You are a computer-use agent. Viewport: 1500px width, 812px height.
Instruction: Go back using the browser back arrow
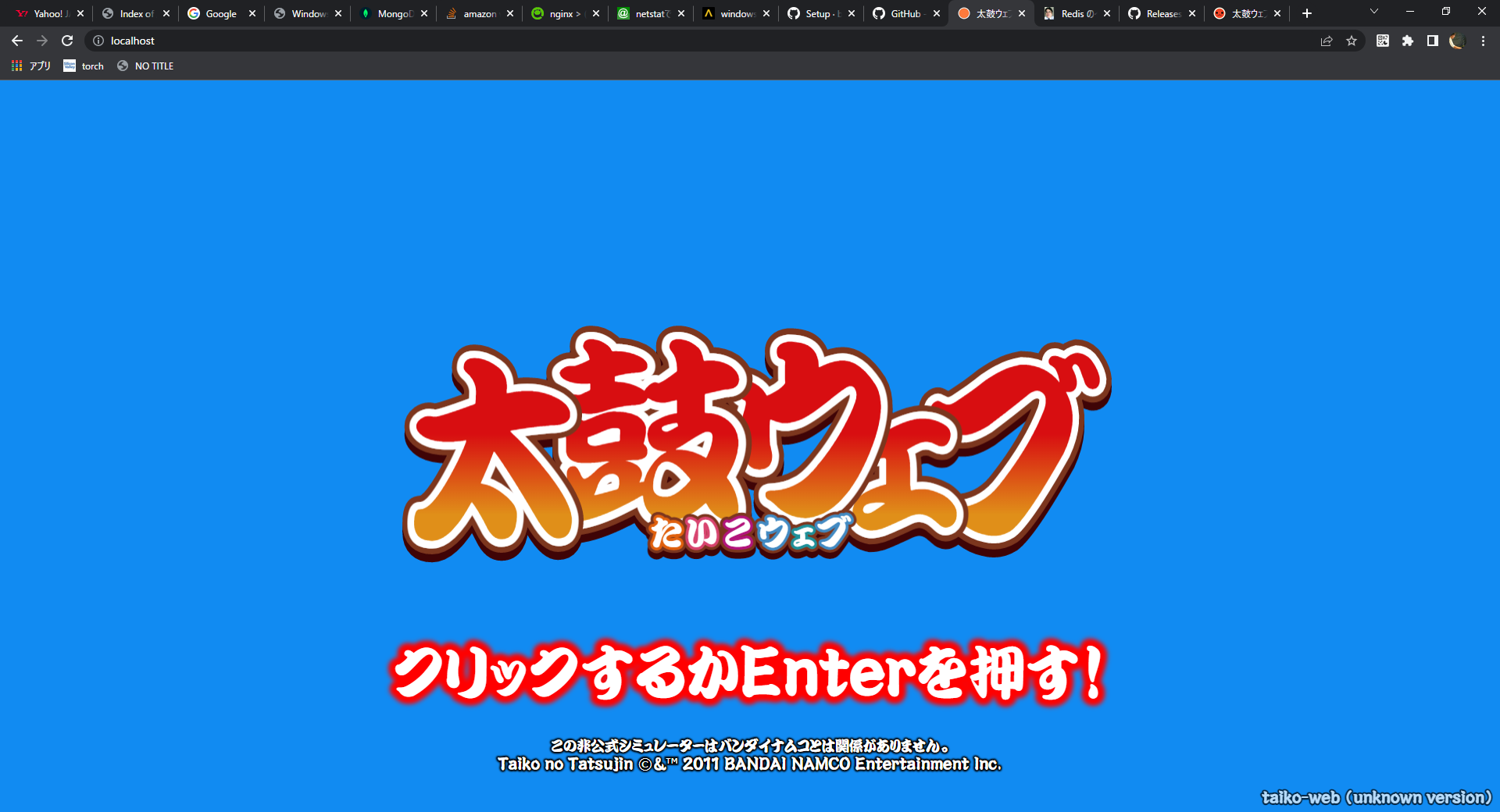click(17, 41)
